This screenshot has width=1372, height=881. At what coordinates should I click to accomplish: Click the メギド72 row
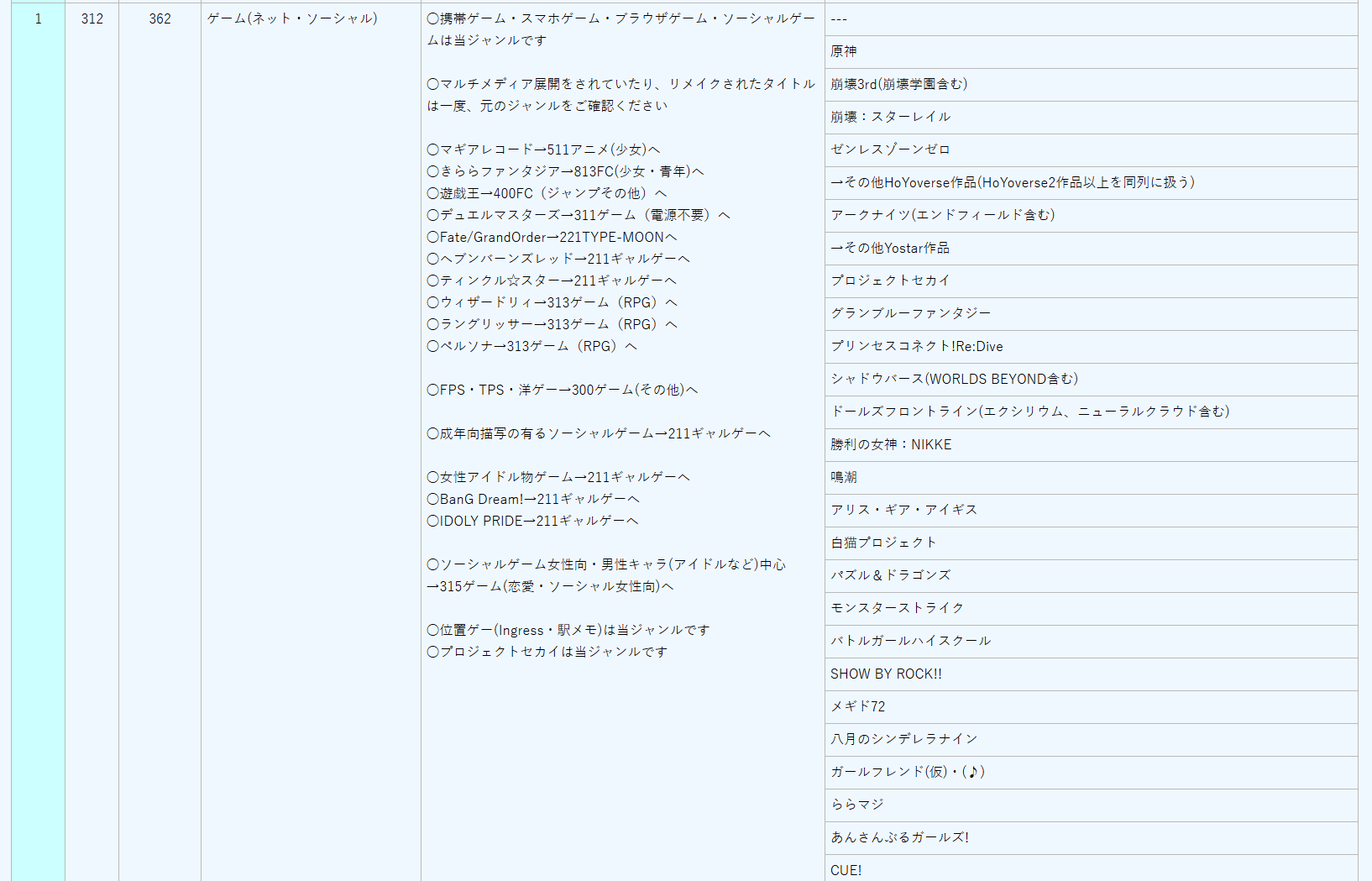click(1091, 706)
